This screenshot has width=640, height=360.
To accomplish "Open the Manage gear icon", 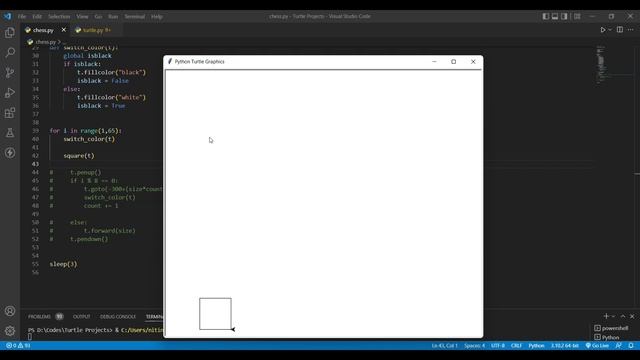I will pos(10,331).
